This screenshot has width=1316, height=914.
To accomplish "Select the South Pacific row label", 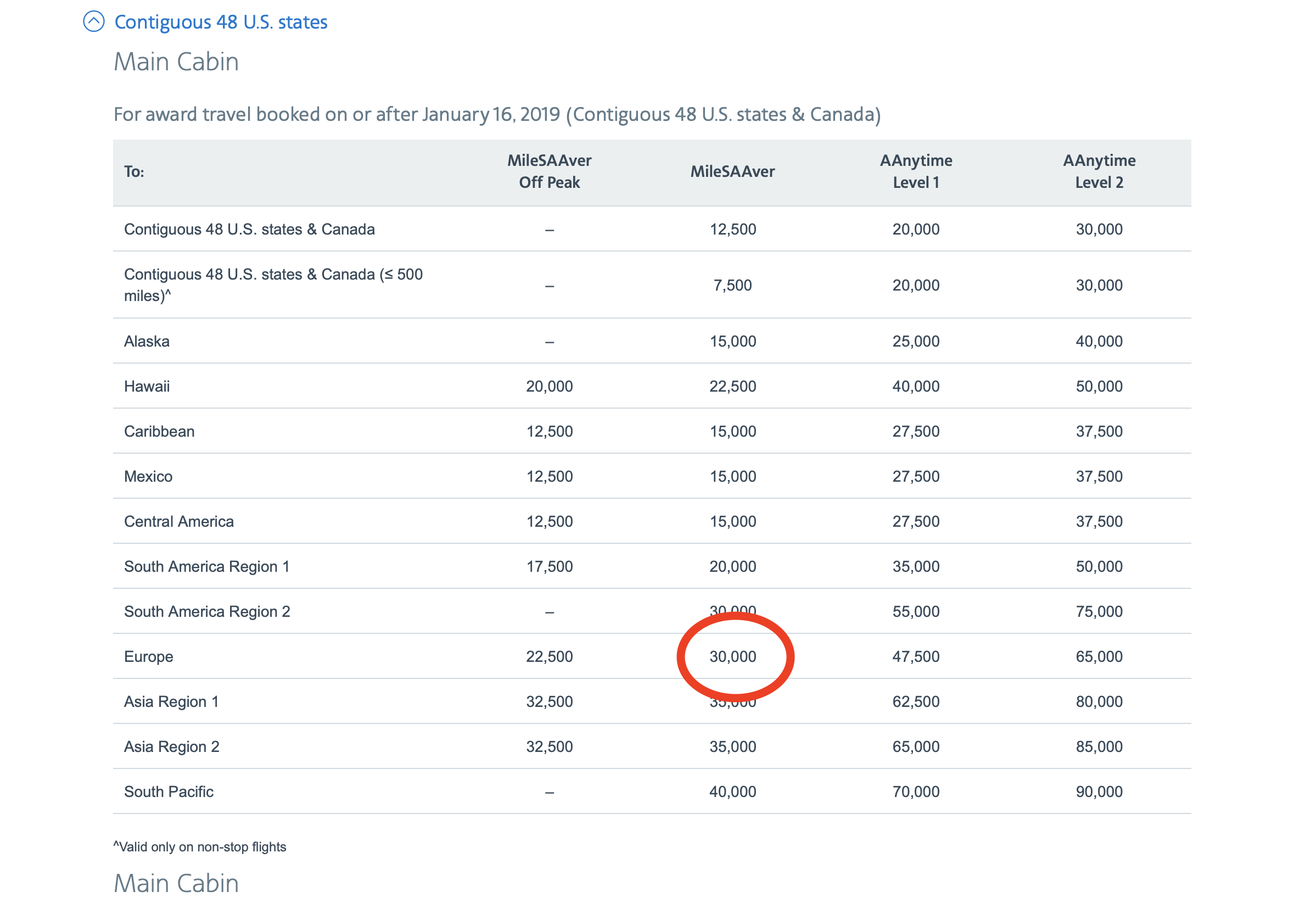I will pos(169,792).
